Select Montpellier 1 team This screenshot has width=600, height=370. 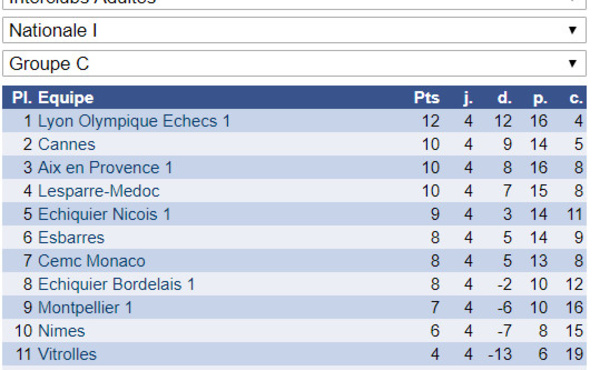click(x=85, y=308)
